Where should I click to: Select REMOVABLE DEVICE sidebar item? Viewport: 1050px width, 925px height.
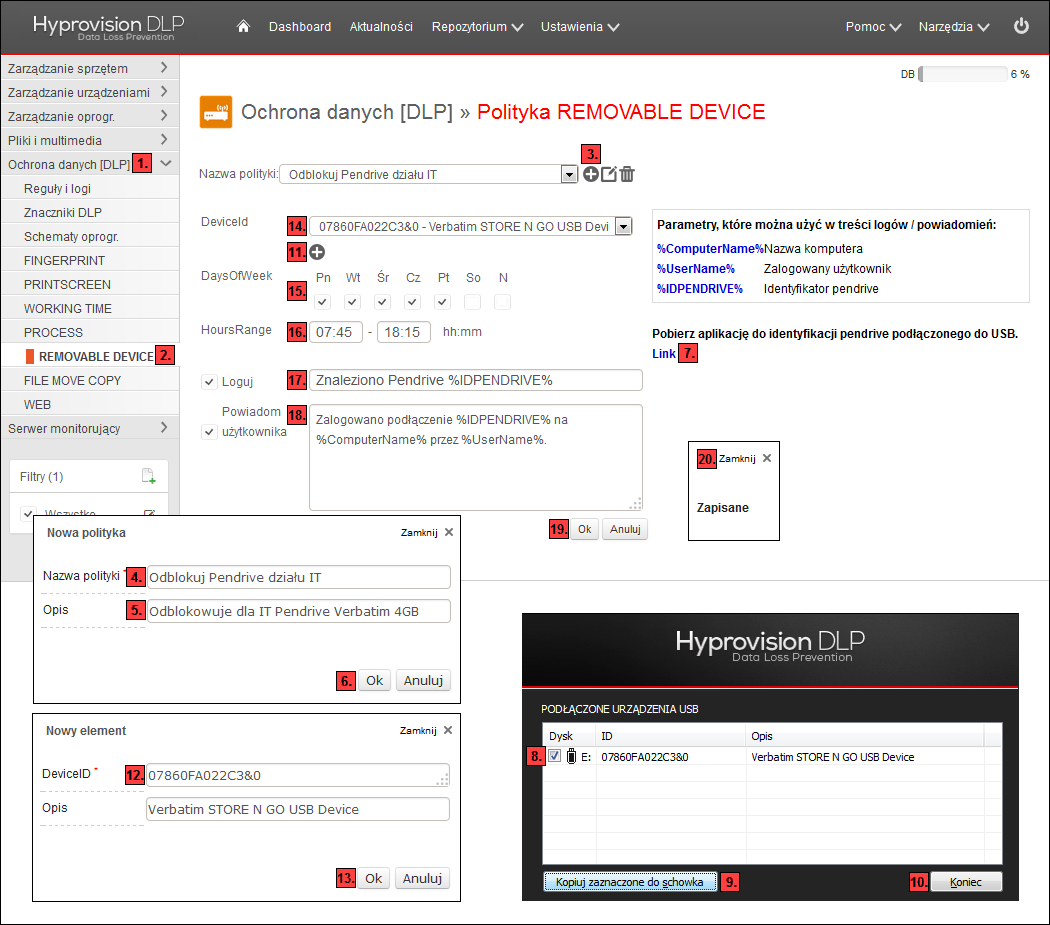tap(90, 356)
